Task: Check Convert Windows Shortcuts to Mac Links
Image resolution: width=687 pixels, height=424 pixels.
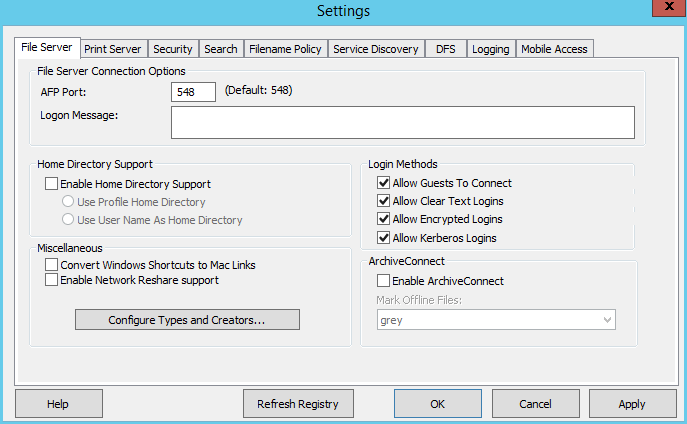Action: 52,265
